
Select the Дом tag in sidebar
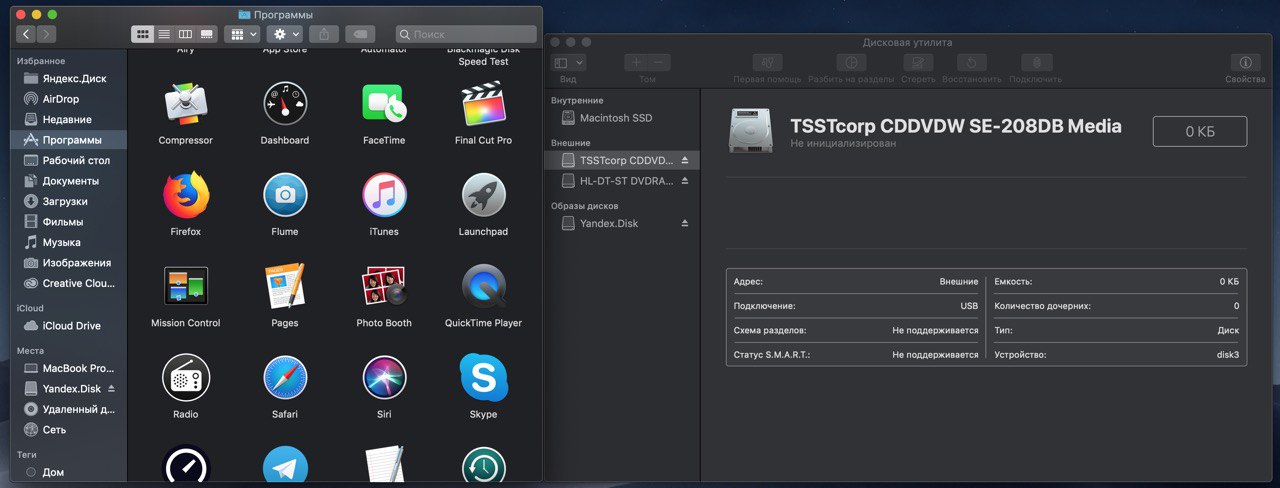point(70,472)
